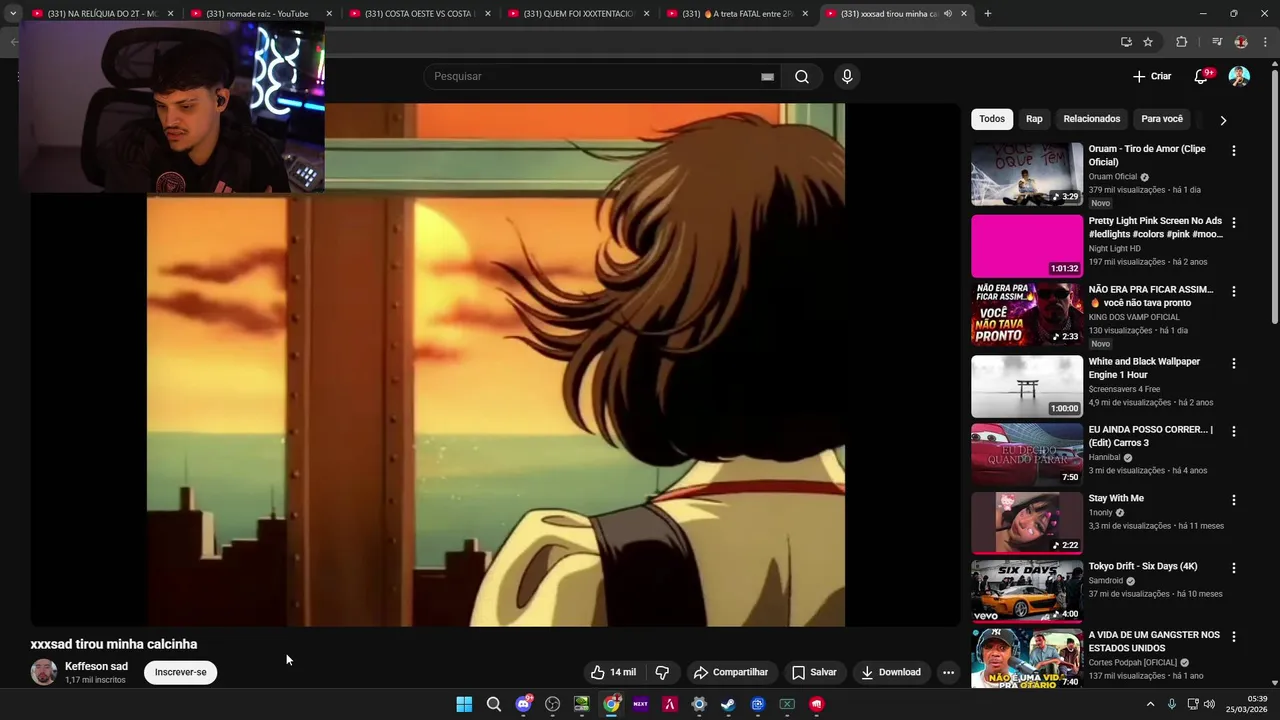The image size is (1280, 720).
Task: Open more actions ellipsis below video
Action: click(948, 672)
